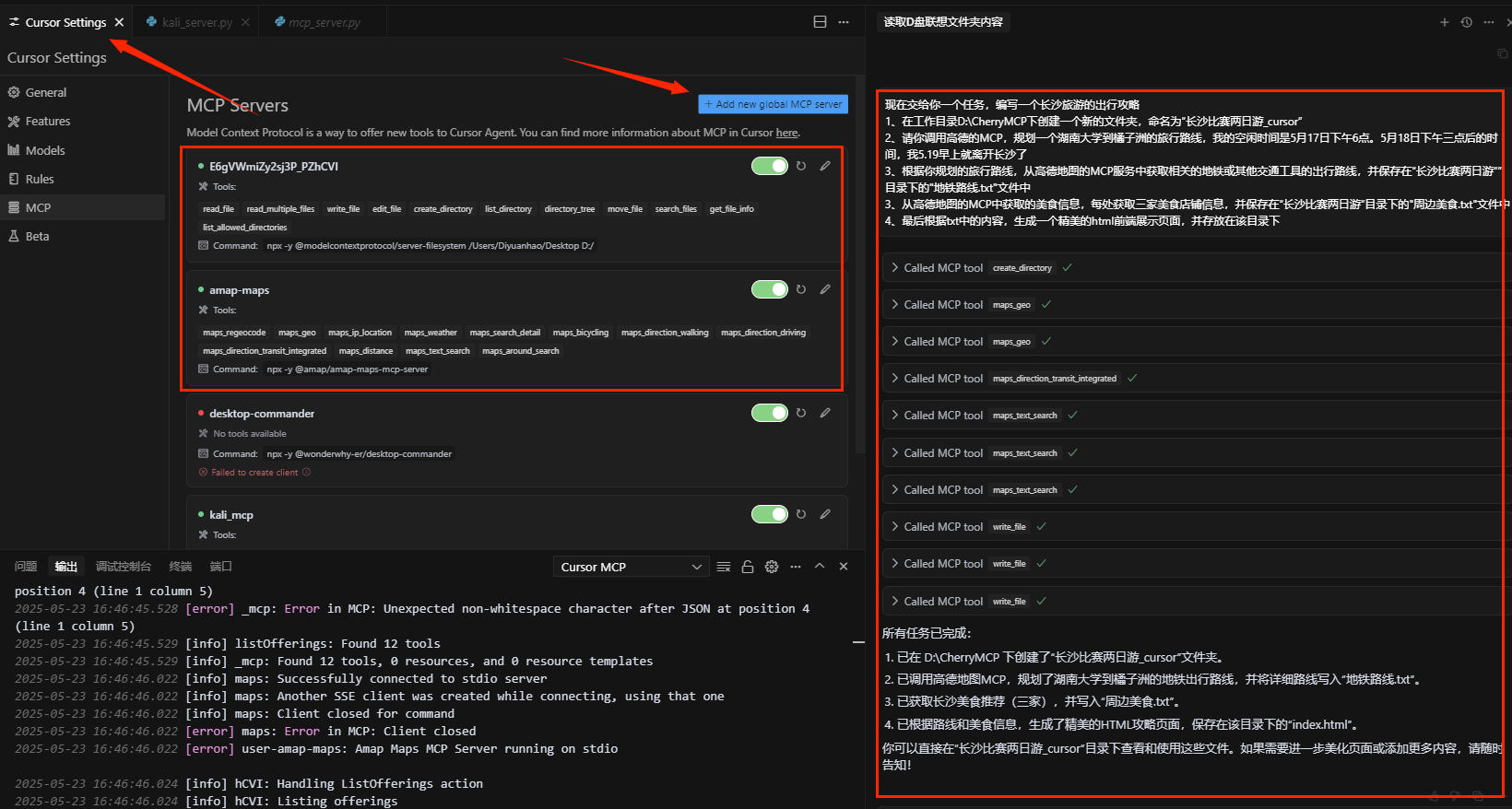
Task: Select the 读取D盘联想文件夹内容 chat tab
Action: pos(943,22)
